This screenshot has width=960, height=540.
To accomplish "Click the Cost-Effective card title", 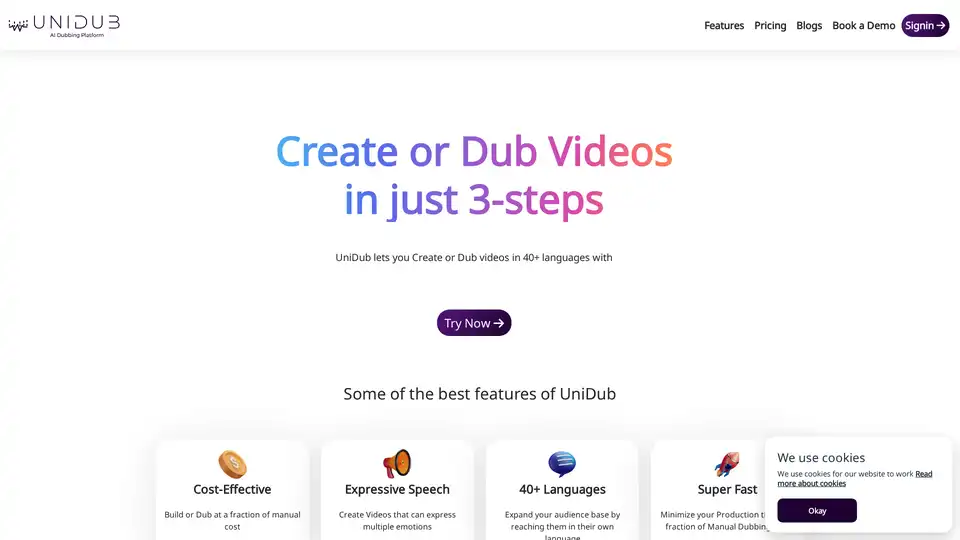I will pos(232,490).
